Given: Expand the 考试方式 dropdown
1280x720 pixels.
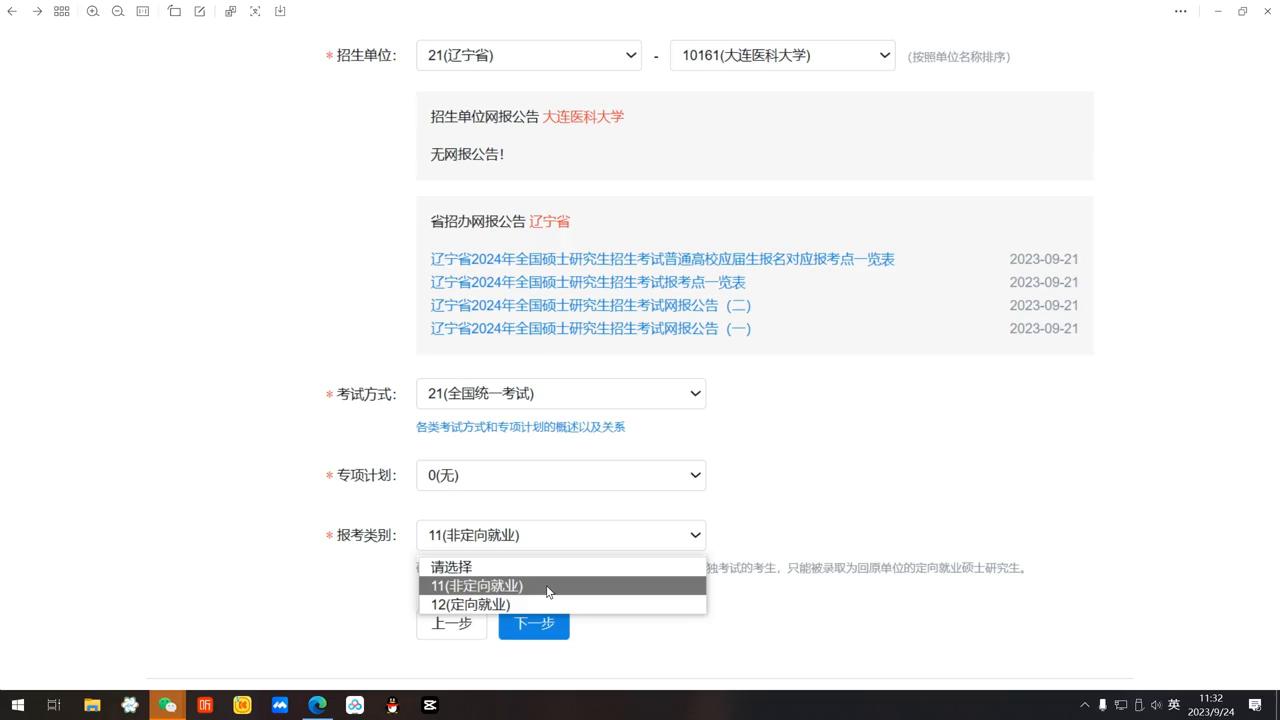Looking at the screenshot, I should click(560, 393).
